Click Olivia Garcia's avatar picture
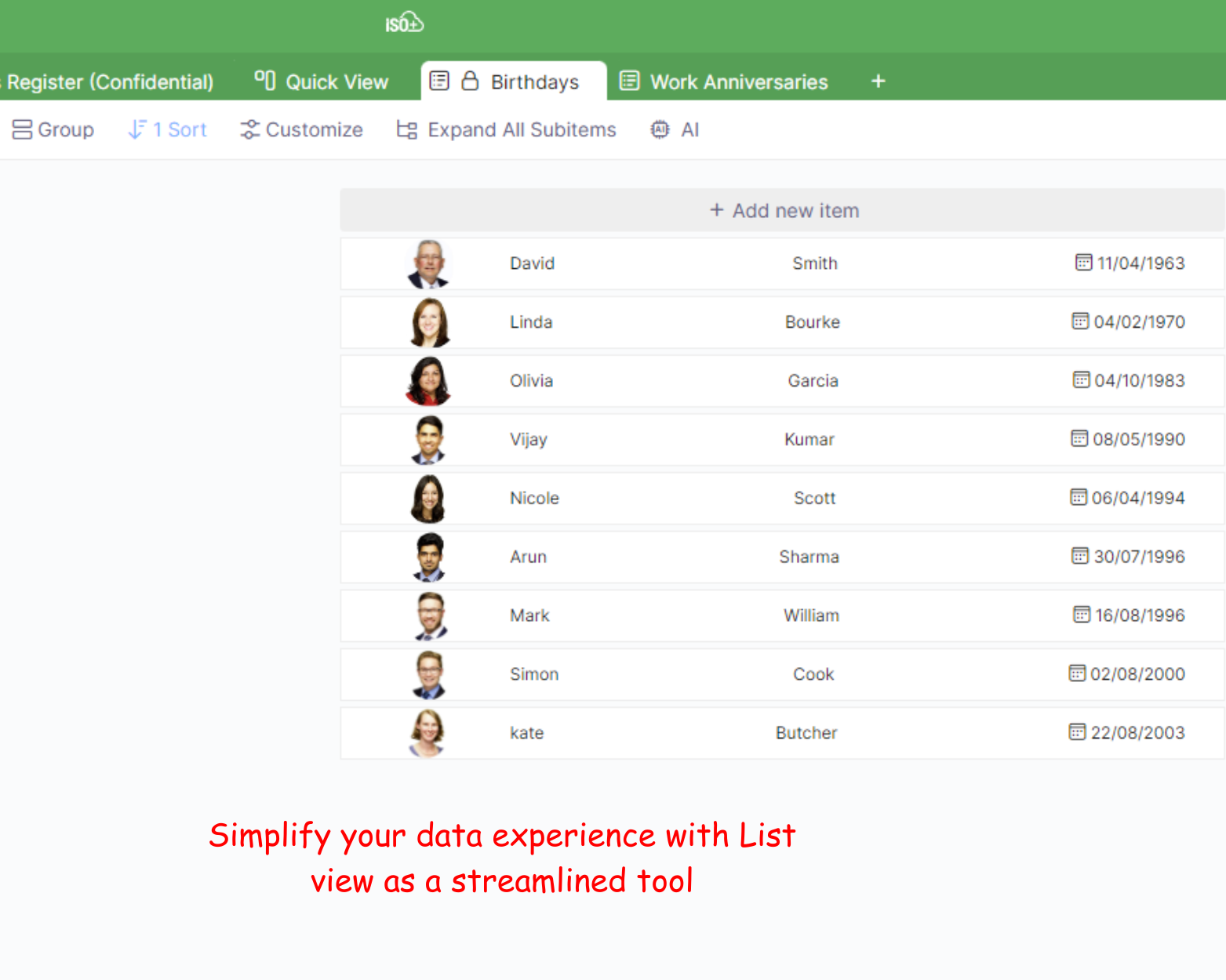 [x=428, y=381]
